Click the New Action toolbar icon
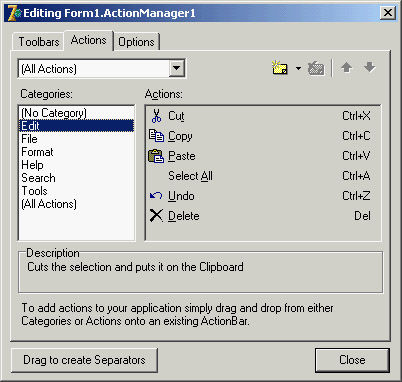This screenshot has height=382, width=402. click(x=280, y=68)
